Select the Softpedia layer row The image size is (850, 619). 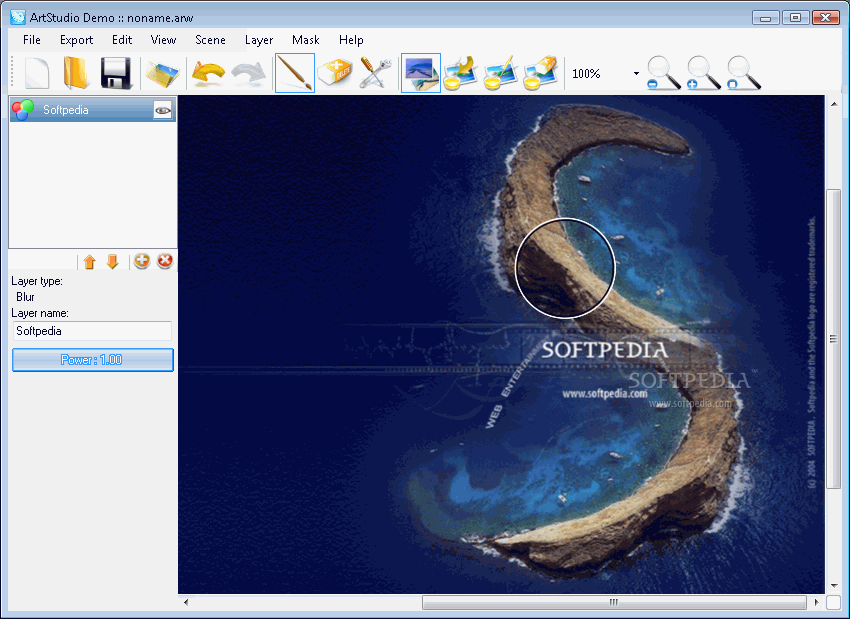93,110
